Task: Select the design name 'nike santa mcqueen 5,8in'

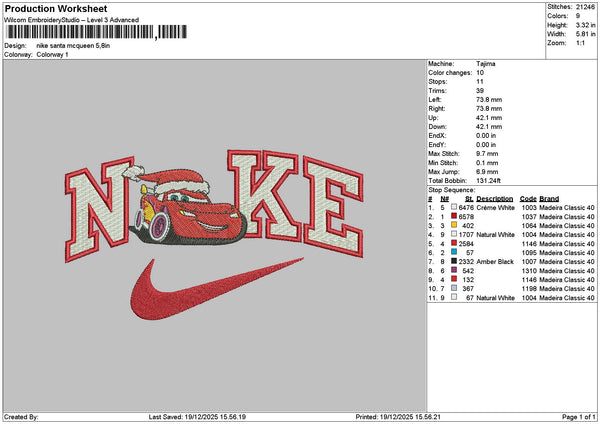Action: point(73,46)
